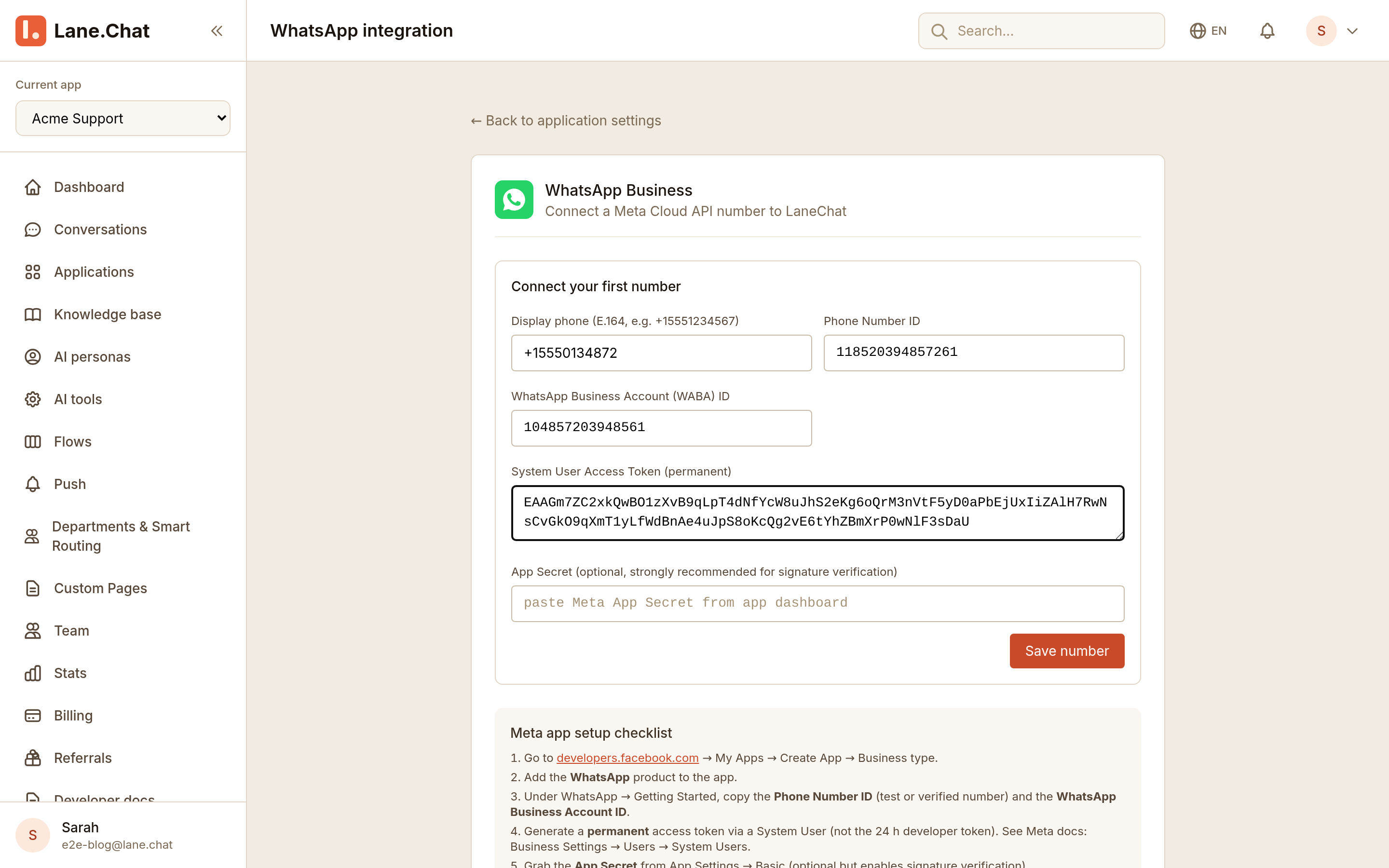Open Knowledge base section
Viewport: 1389px width, 868px height.
[123, 314]
